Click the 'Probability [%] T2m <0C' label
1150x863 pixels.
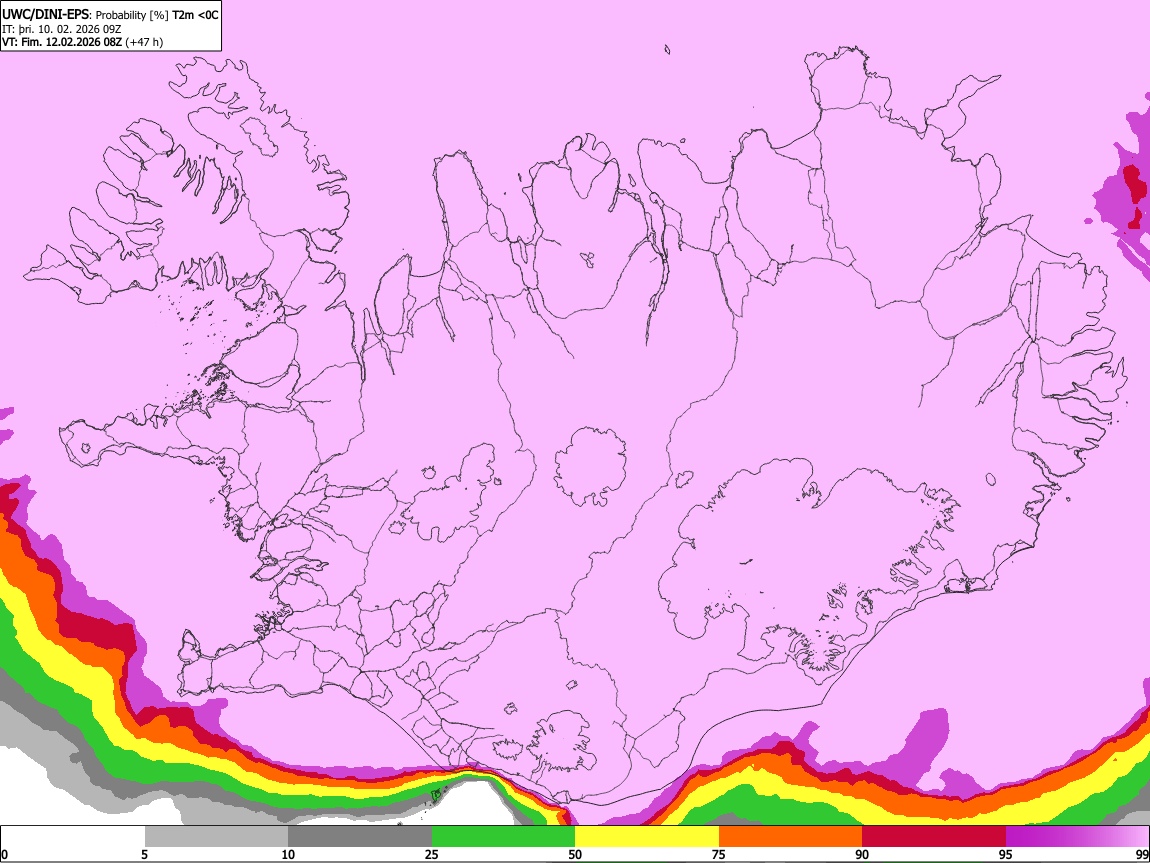point(157,15)
